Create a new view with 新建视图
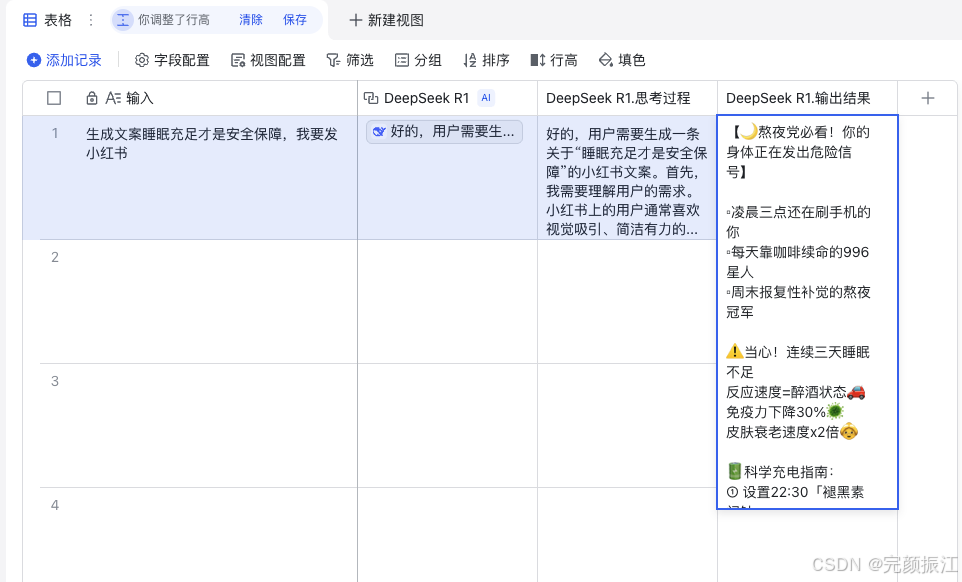The height and width of the screenshot is (582, 962). click(x=386, y=20)
